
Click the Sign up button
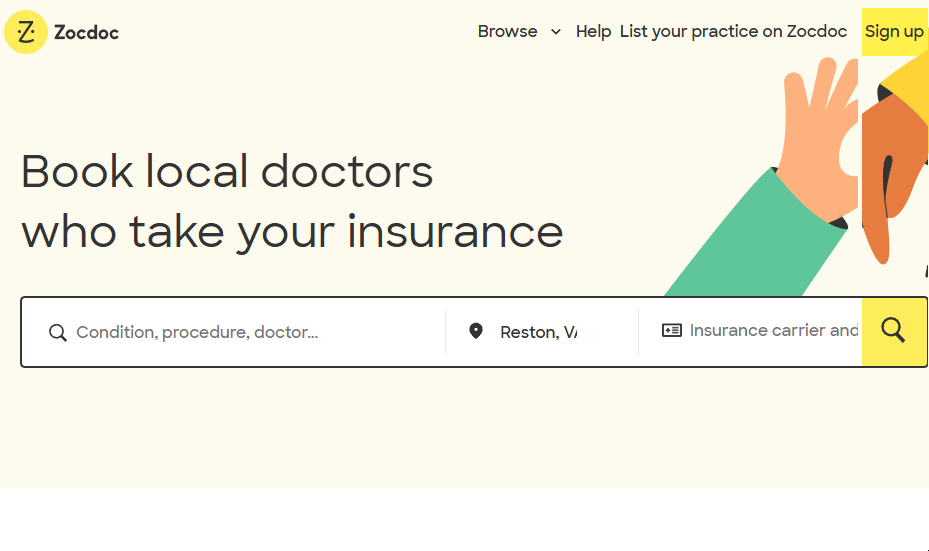tap(894, 32)
